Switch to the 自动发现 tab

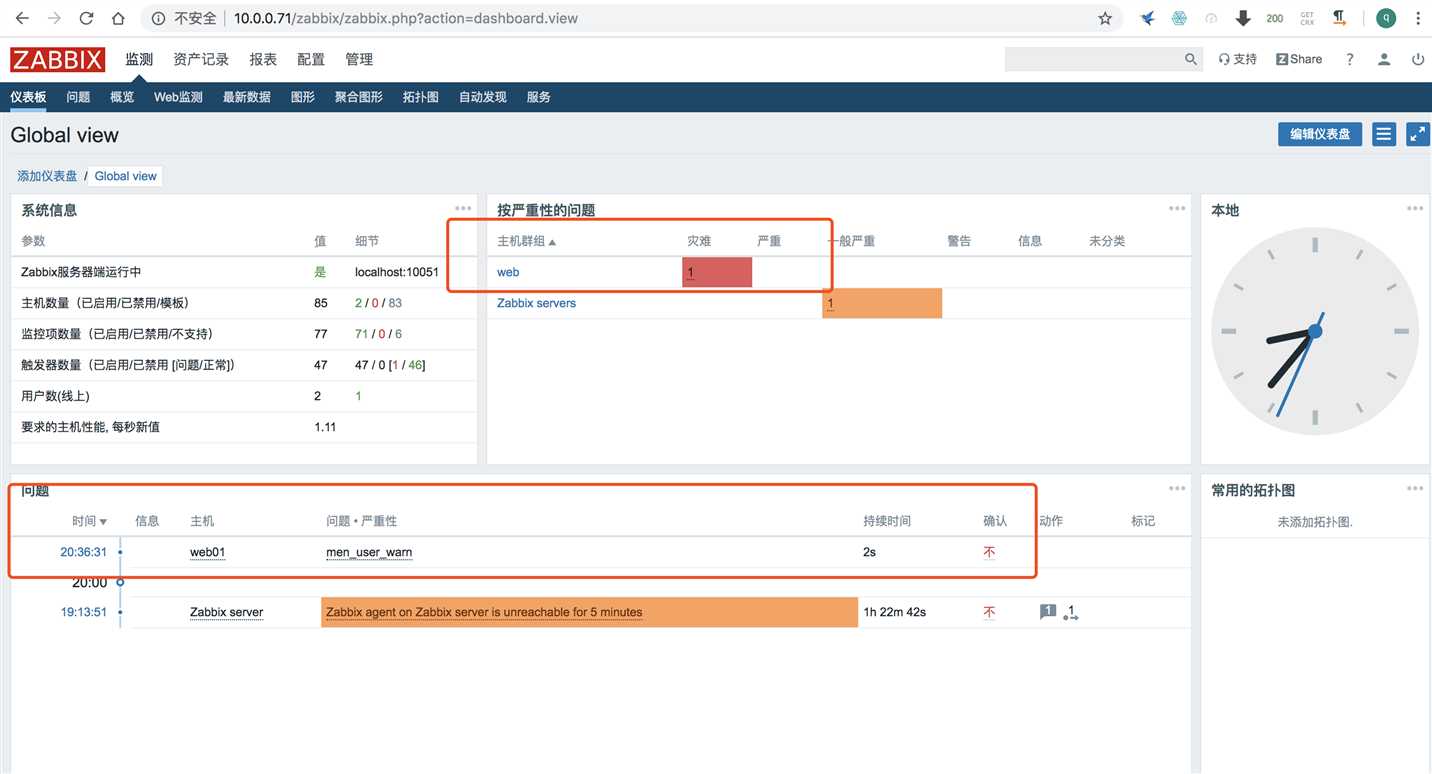pos(482,97)
